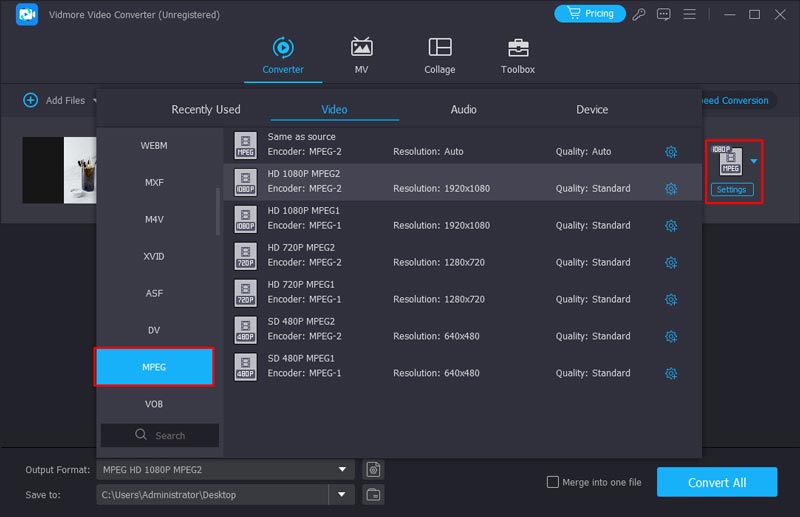This screenshot has height=517, width=800.
Task: Open the Save to folder icon
Action: (x=373, y=494)
